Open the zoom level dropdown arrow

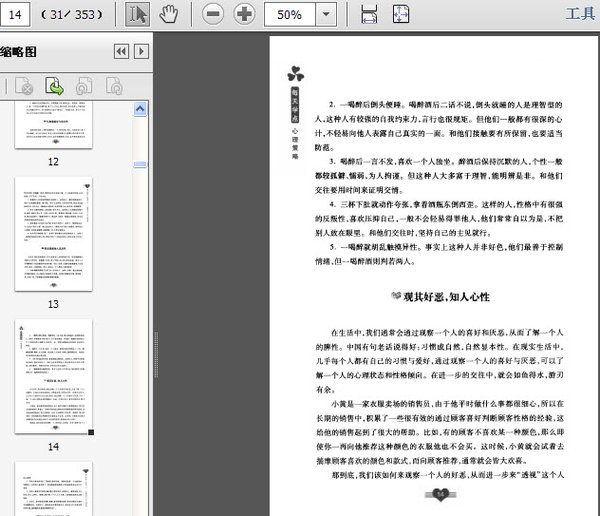point(326,15)
